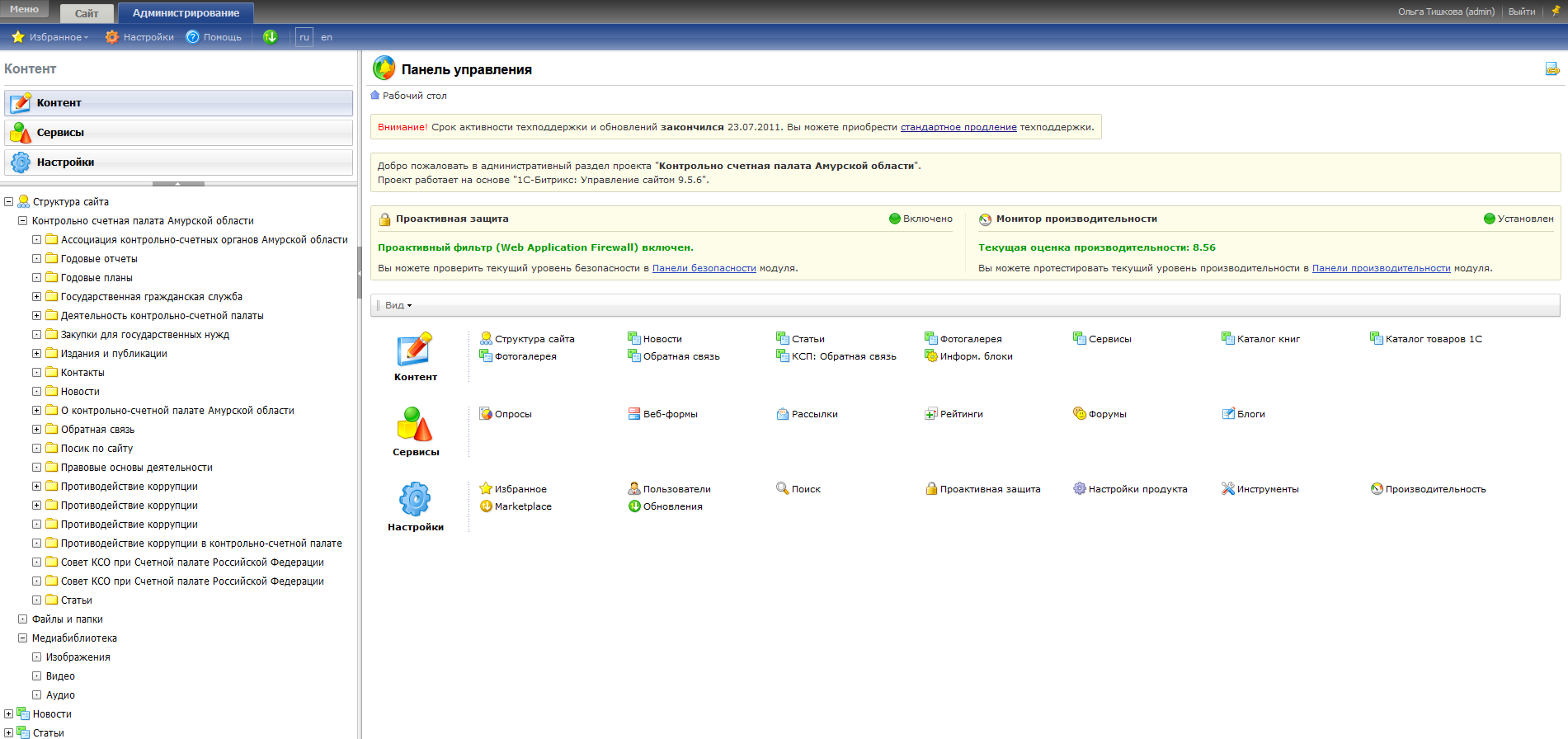Screen dimensions: 1568x739
Task: Collapse the Структура сайта tree node
Action: pos(8,202)
